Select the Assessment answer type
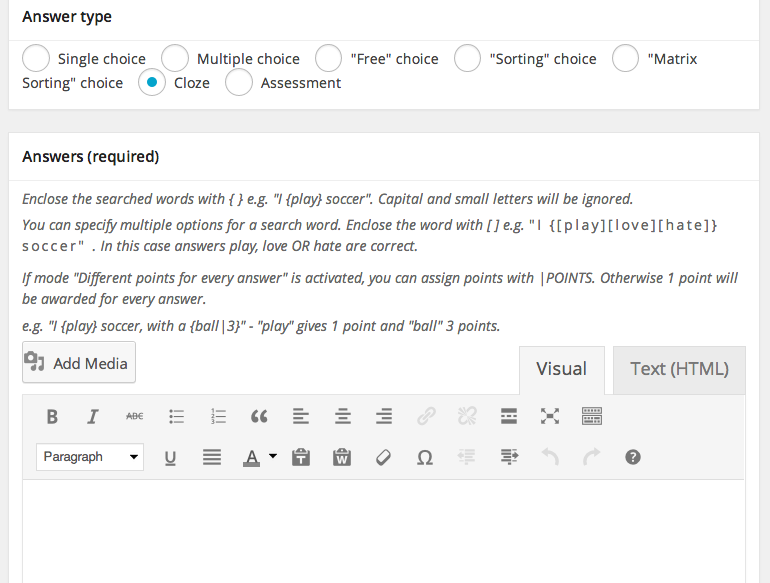The width and height of the screenshot is (770, 583). (239, 83)
